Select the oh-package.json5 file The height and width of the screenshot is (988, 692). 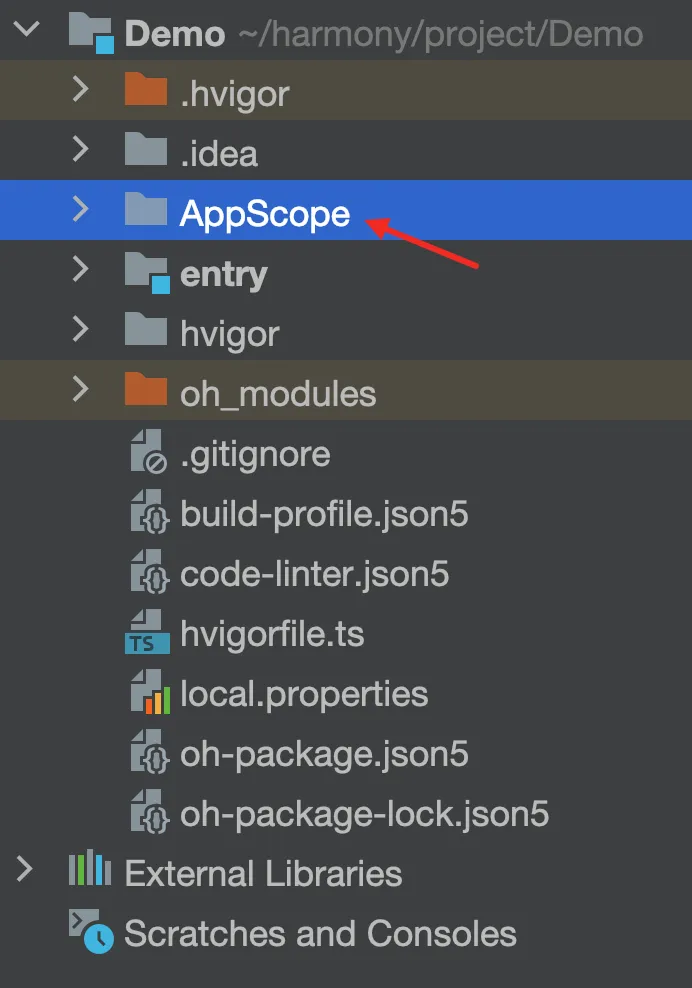tap(346, 754)
